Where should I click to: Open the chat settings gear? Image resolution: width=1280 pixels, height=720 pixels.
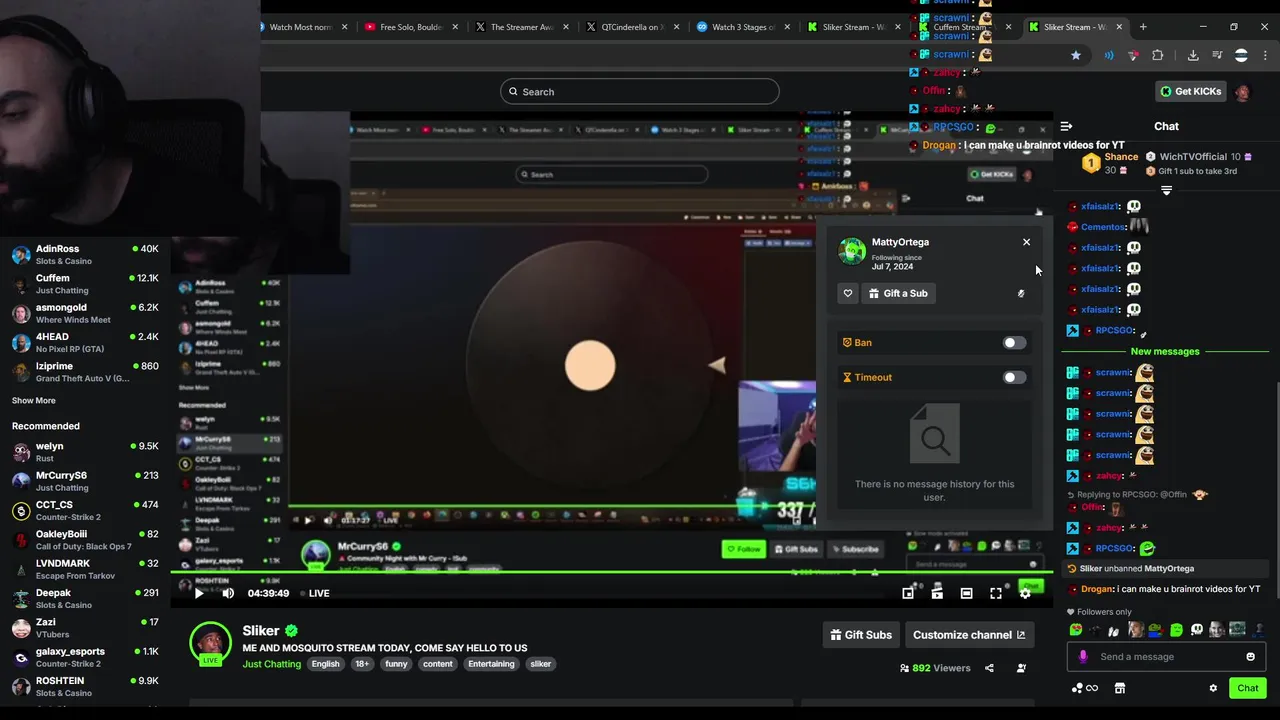(x=1213, y=688)
